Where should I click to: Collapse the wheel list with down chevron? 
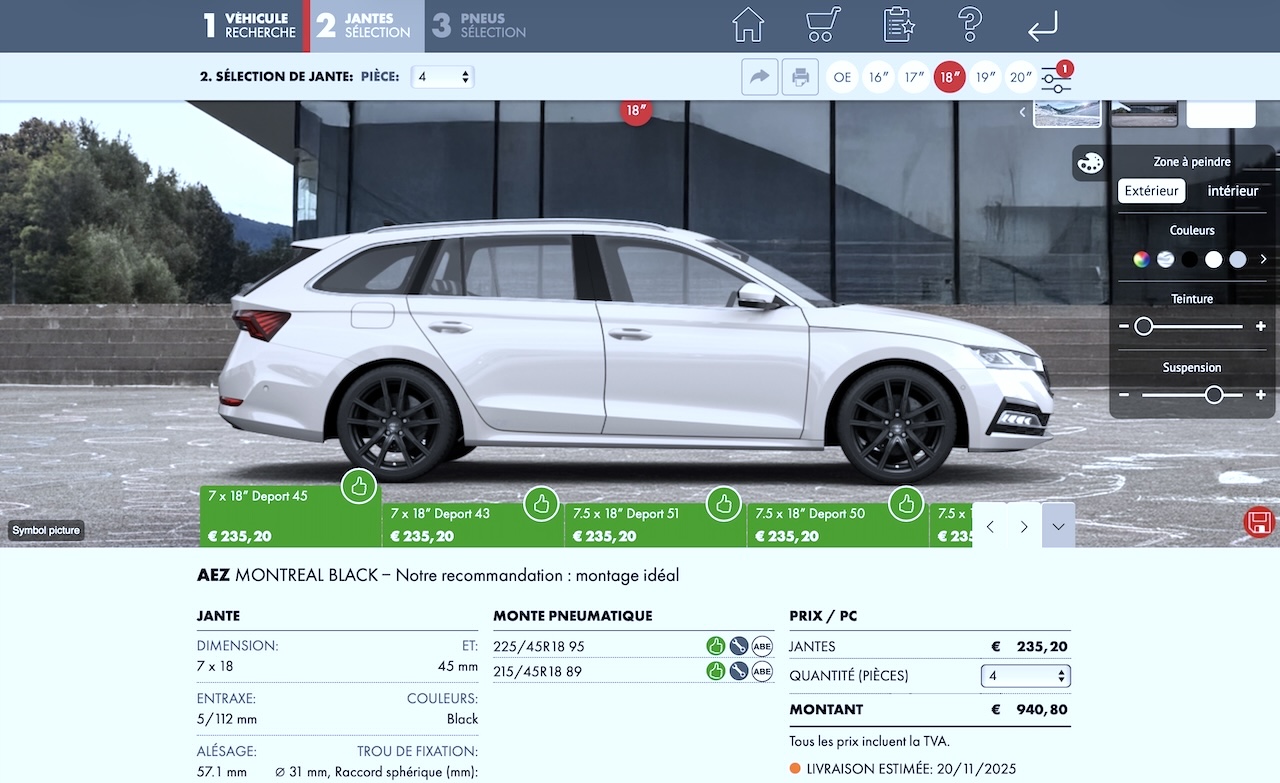(1058, 526)
